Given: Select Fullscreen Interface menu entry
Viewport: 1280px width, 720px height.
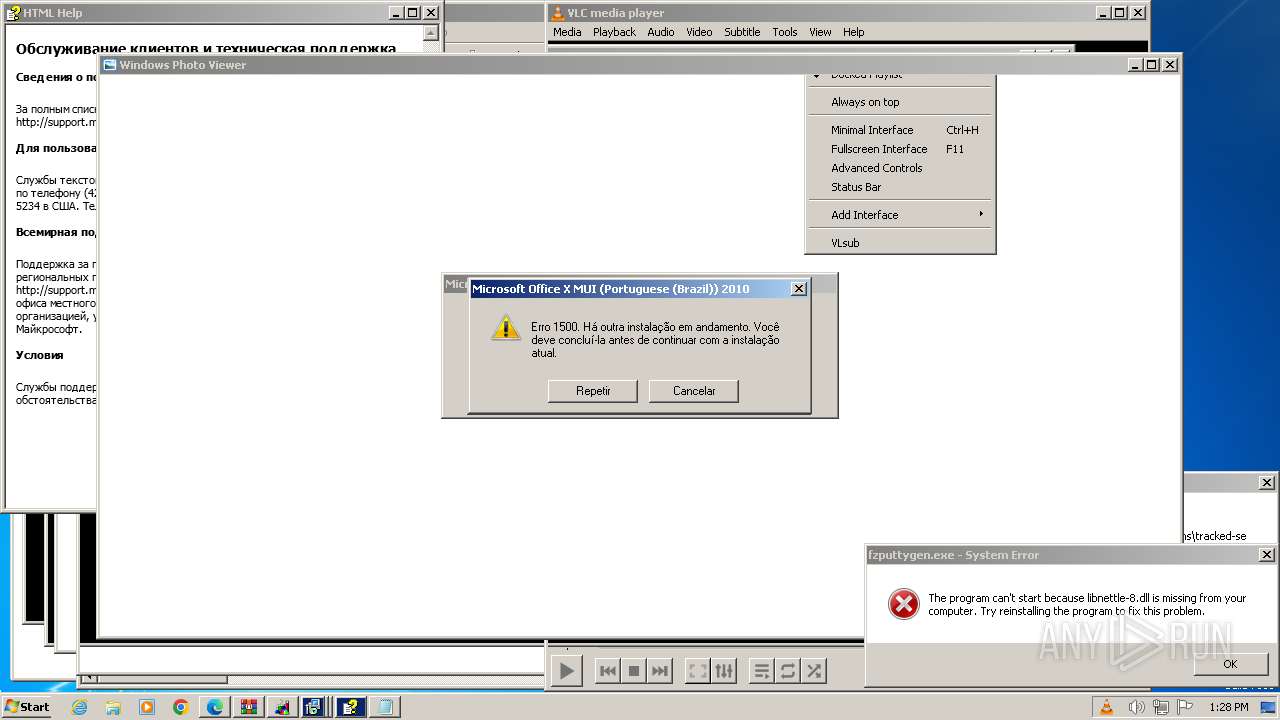Looking at the screenshot, I should coord(900,149).
